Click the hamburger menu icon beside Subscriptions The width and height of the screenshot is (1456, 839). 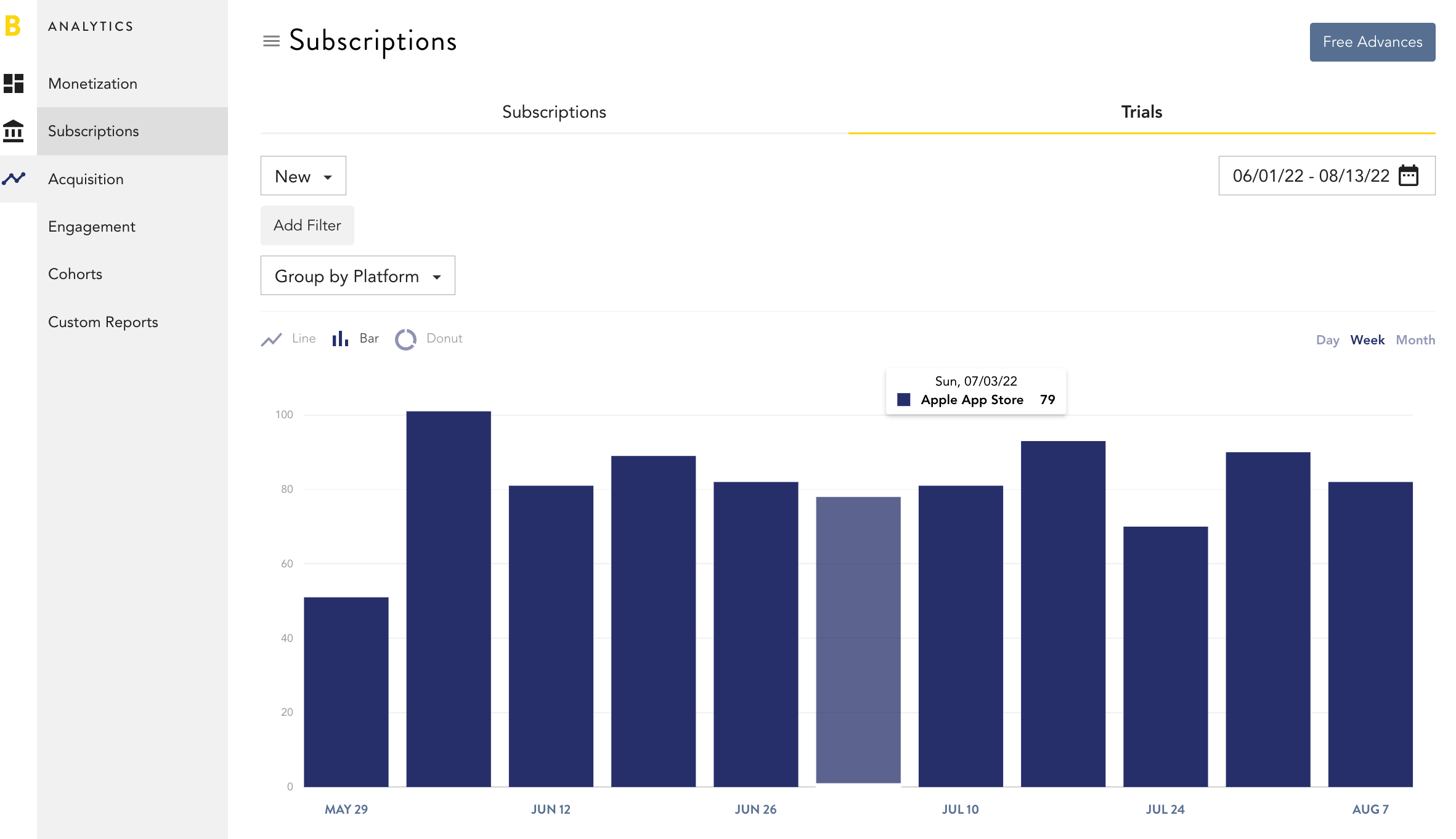[271, 41]
